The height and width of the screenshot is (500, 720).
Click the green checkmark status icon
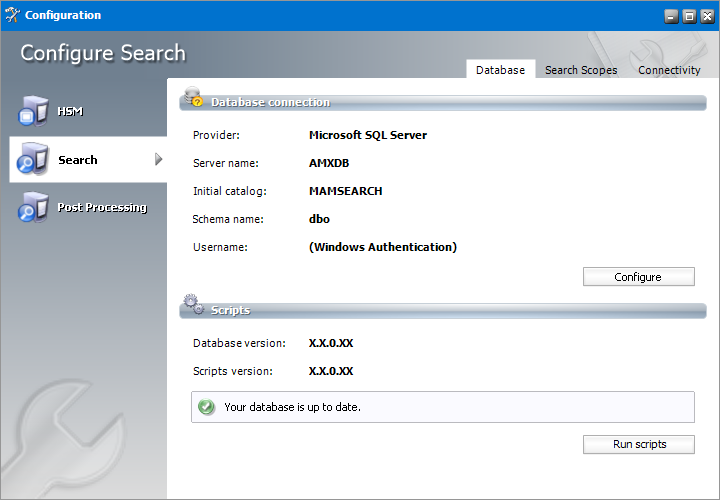[206, 407]
